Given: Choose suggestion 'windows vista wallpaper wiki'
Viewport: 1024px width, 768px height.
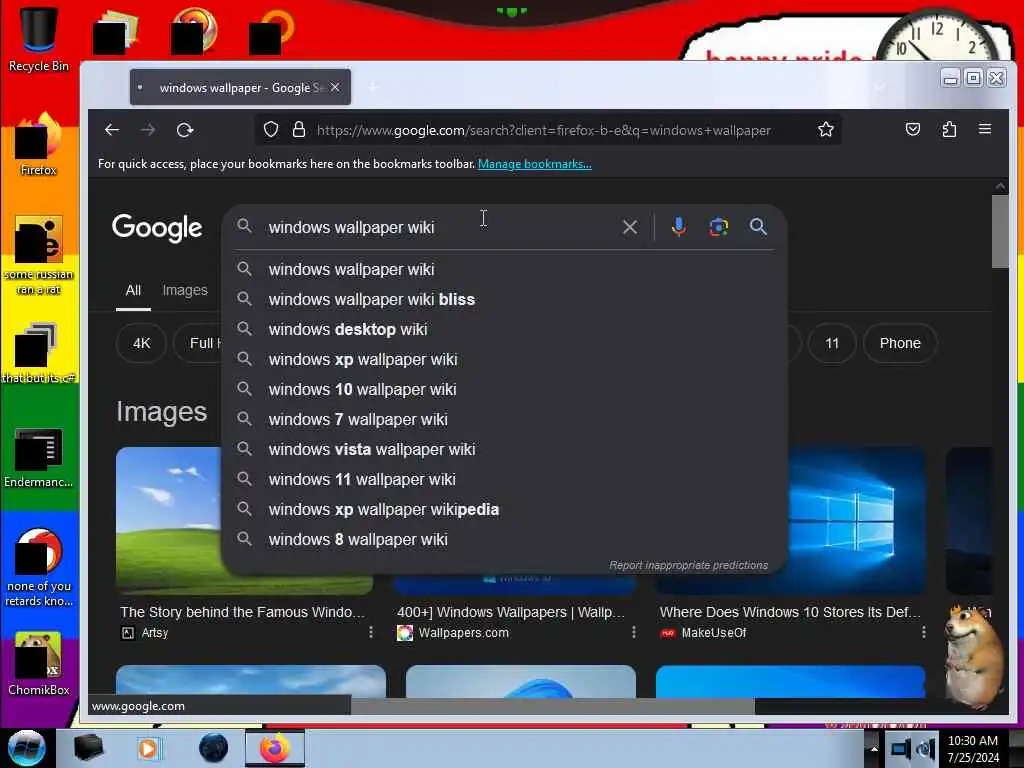Looking at the screenshot, I should click(x=503, y=449).
